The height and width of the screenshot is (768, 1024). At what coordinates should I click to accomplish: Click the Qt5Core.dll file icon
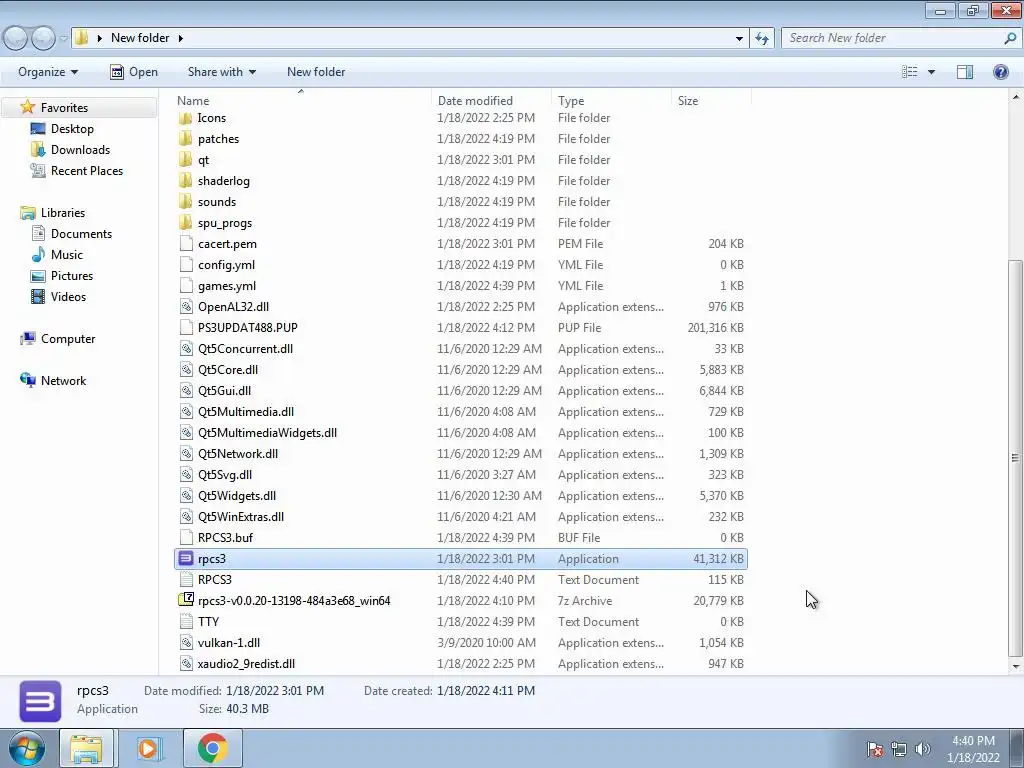(186, 370)
